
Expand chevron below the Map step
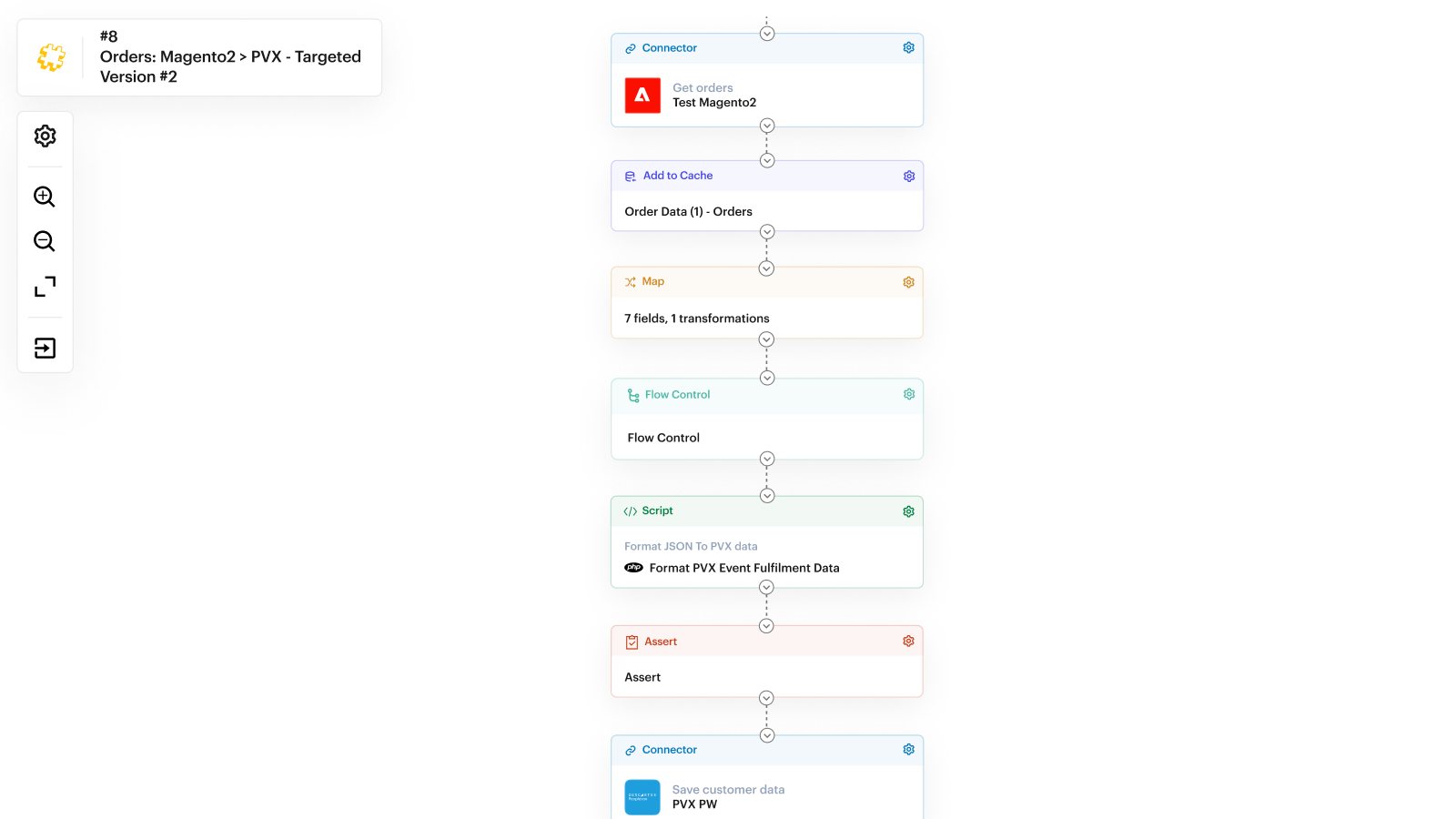click(x=767, y=339)
